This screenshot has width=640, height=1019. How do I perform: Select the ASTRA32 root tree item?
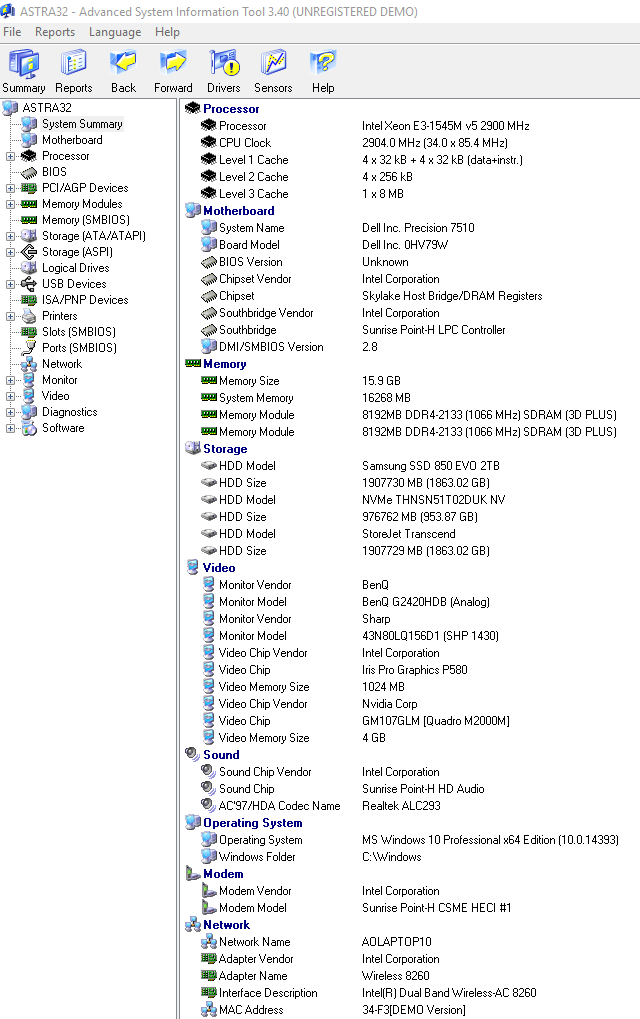click(47, 107)
